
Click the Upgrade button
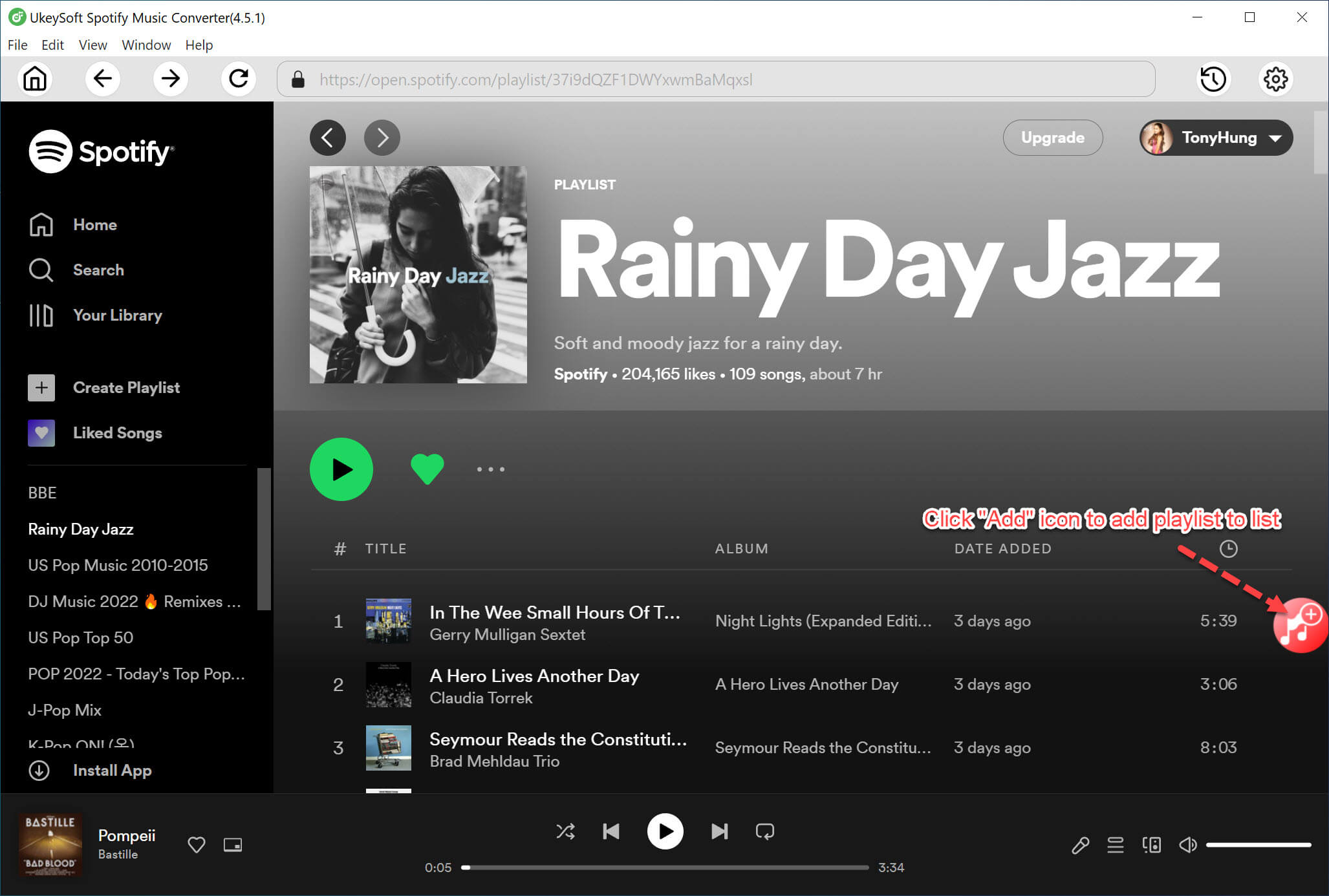coord(1052,137)
